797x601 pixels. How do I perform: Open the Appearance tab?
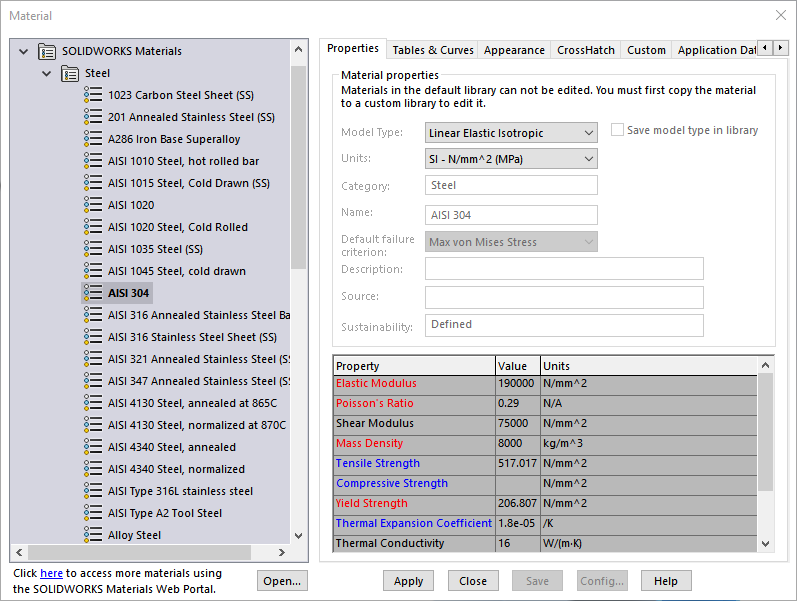click(x=514, y=50)
